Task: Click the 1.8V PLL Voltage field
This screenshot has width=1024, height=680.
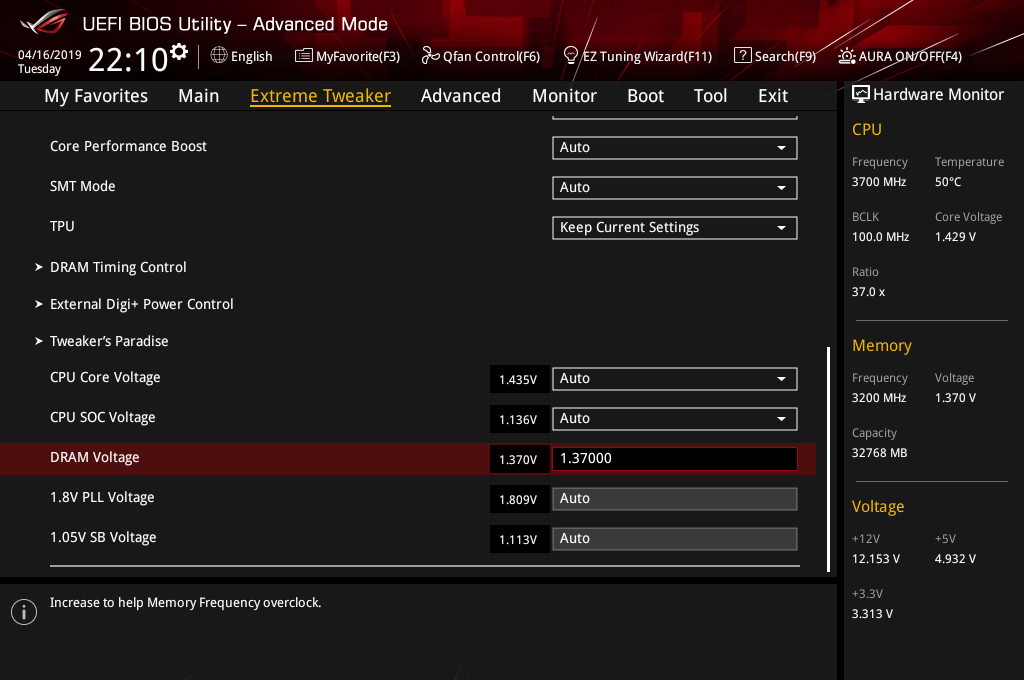Action: [x=675, y=499]
